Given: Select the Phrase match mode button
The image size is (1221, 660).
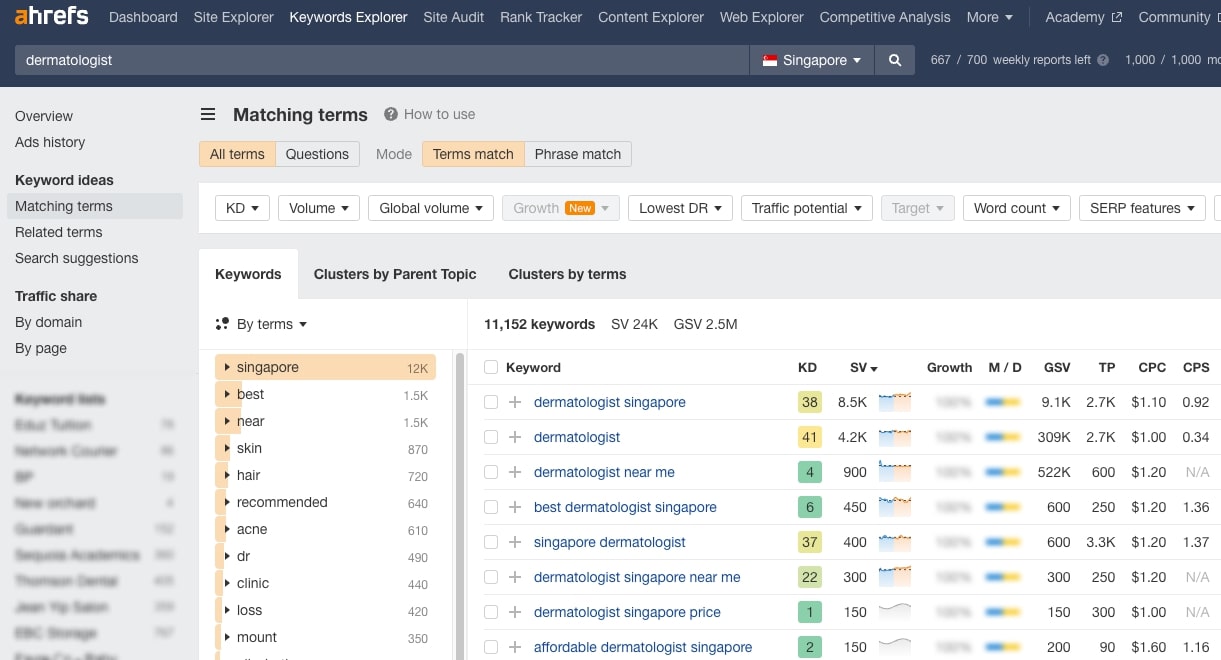Looking at the screenshot, I should [x=577, y=154].
